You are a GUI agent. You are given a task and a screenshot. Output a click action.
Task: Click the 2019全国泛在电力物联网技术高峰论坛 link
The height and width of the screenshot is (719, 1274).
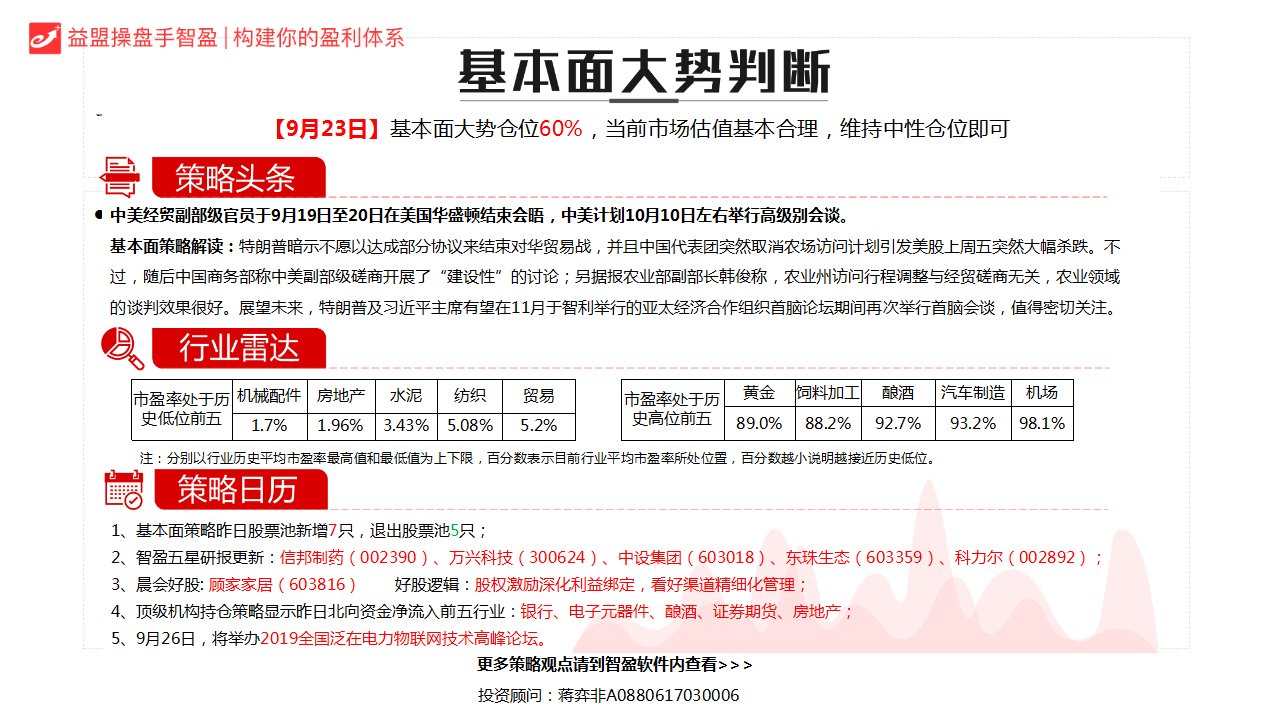[404, 639]
